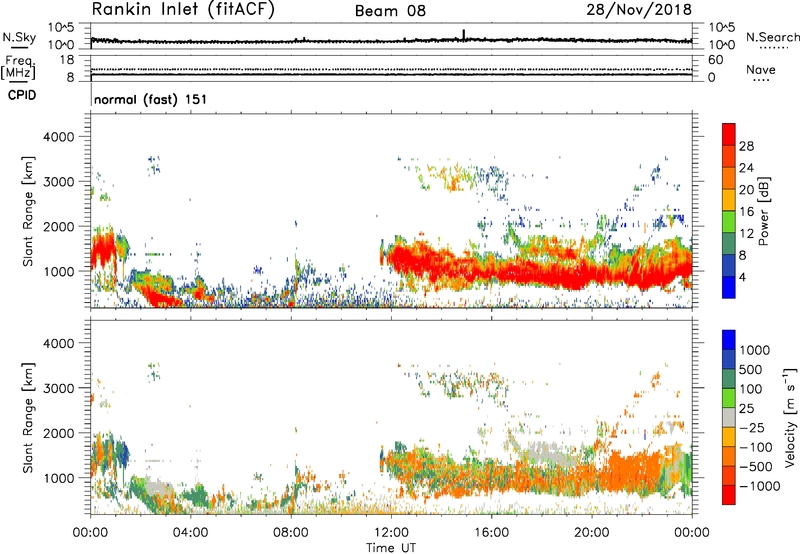Click the '16:00' time axis tick
Image resolution: width=800 pixels, height=554 pixels.
[x=491, y=533]
